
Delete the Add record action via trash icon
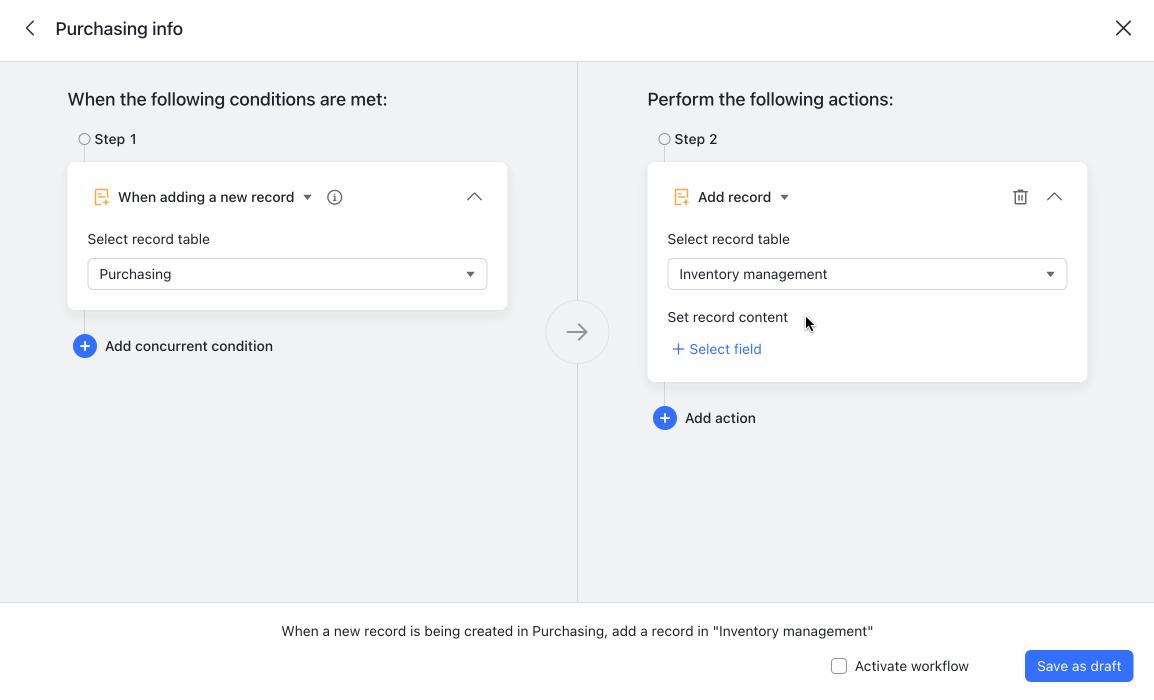click(x=1020, y=197)
